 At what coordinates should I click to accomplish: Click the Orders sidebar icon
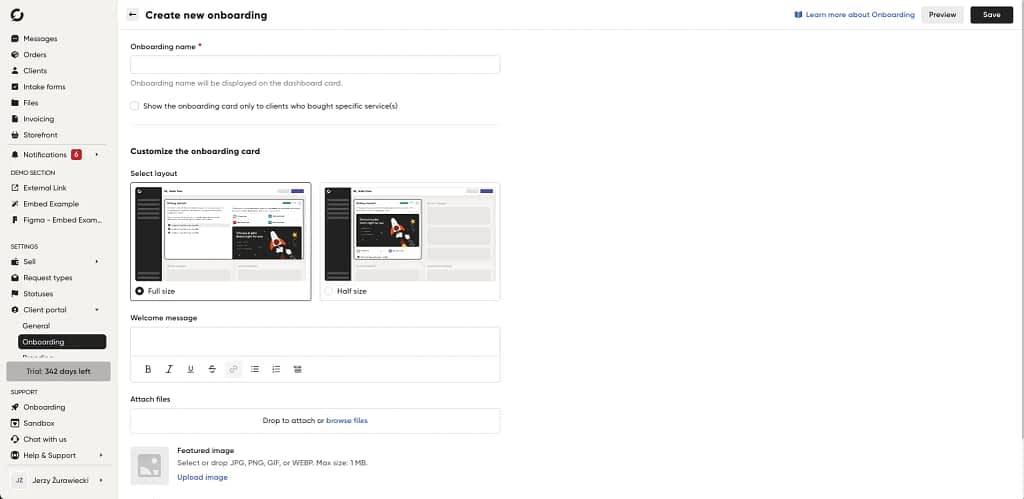click(15, 55)
